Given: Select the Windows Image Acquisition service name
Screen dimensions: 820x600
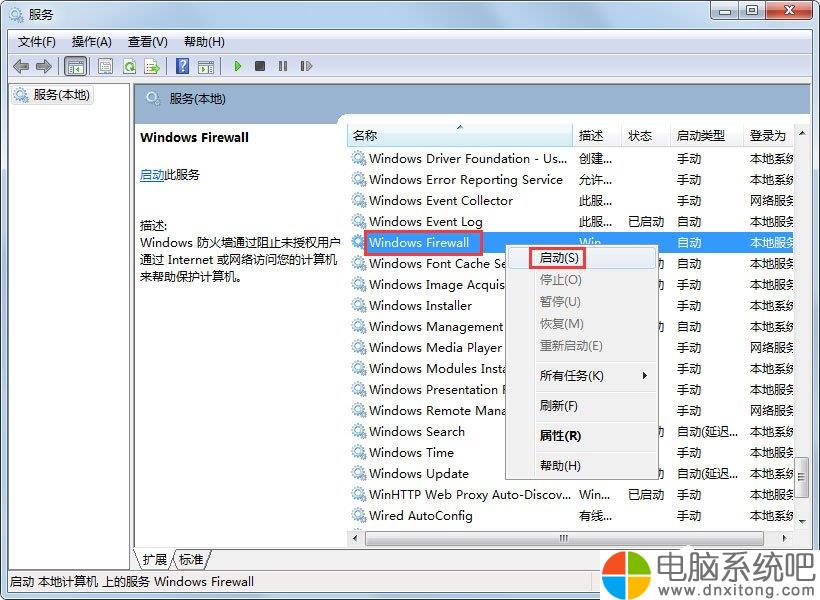Looking at the screenshot, I should 437,285.
